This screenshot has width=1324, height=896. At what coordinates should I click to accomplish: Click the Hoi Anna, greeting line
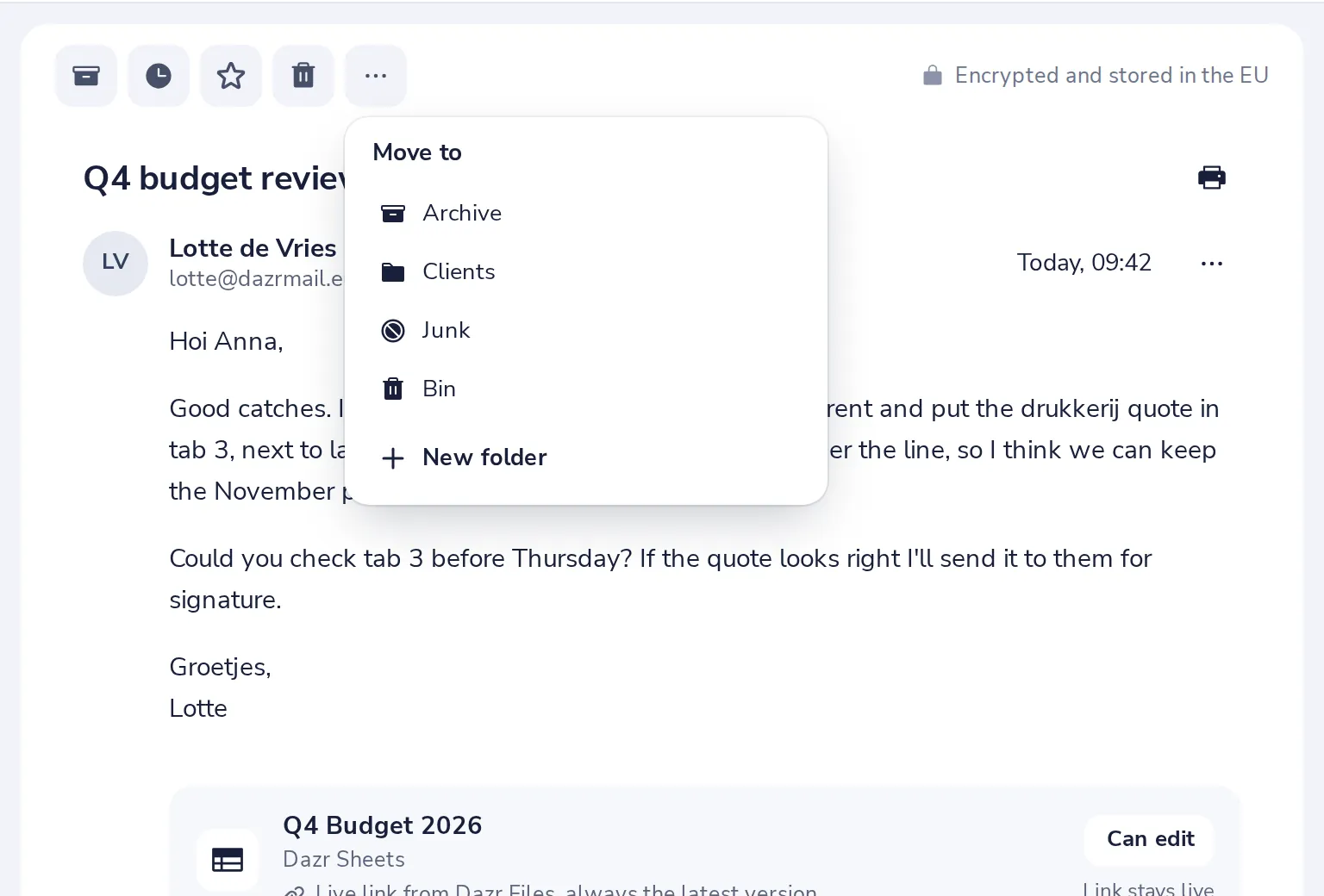pyautogui.click(x=226, y=341)
